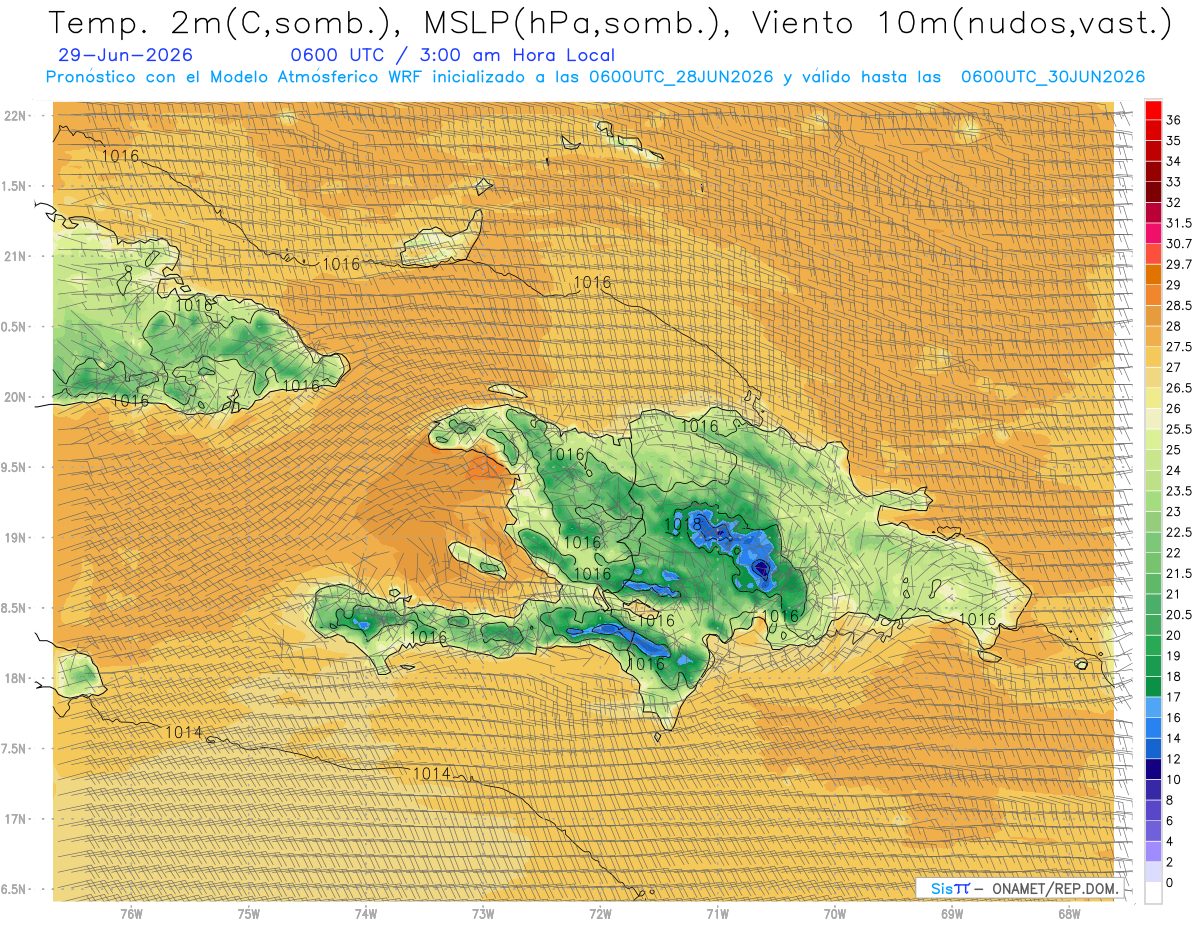Click the legend value '27.5'
1200x927 pixels.
tap(1179, 347)
